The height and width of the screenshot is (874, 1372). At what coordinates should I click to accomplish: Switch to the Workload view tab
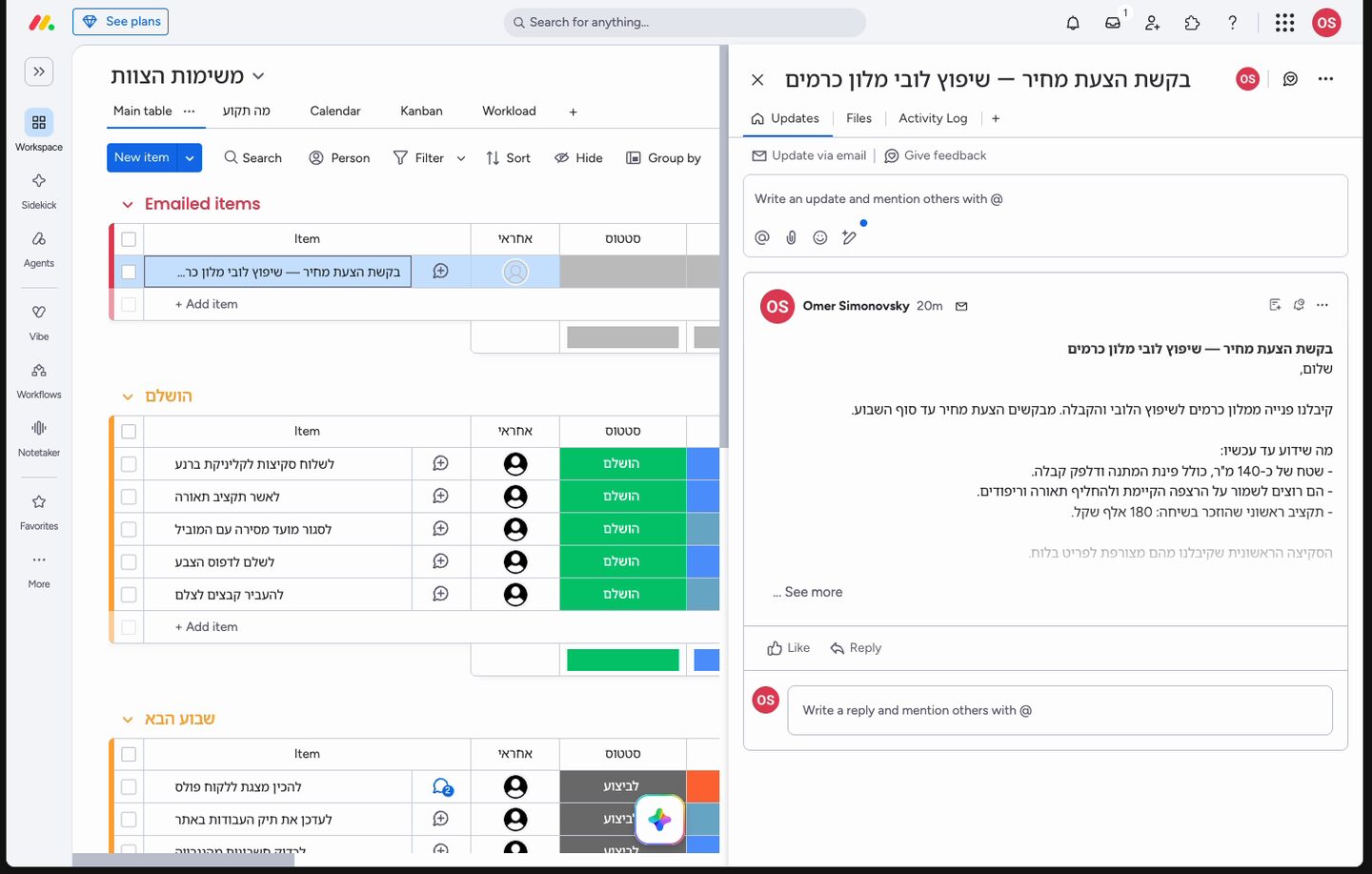tap(509, 111)
